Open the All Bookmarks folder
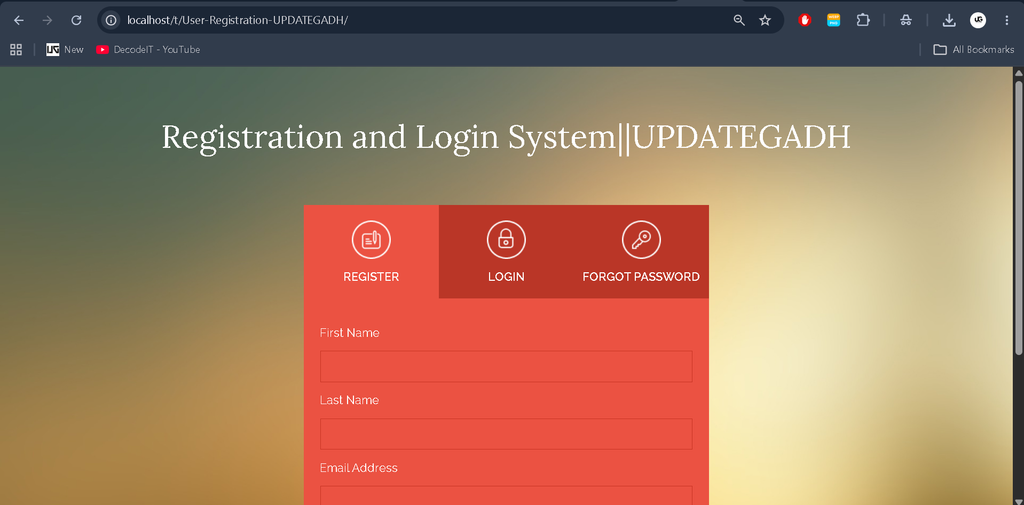Viewport: 1024px width, 505px height. pyautogui.click(x=974, y=50)
